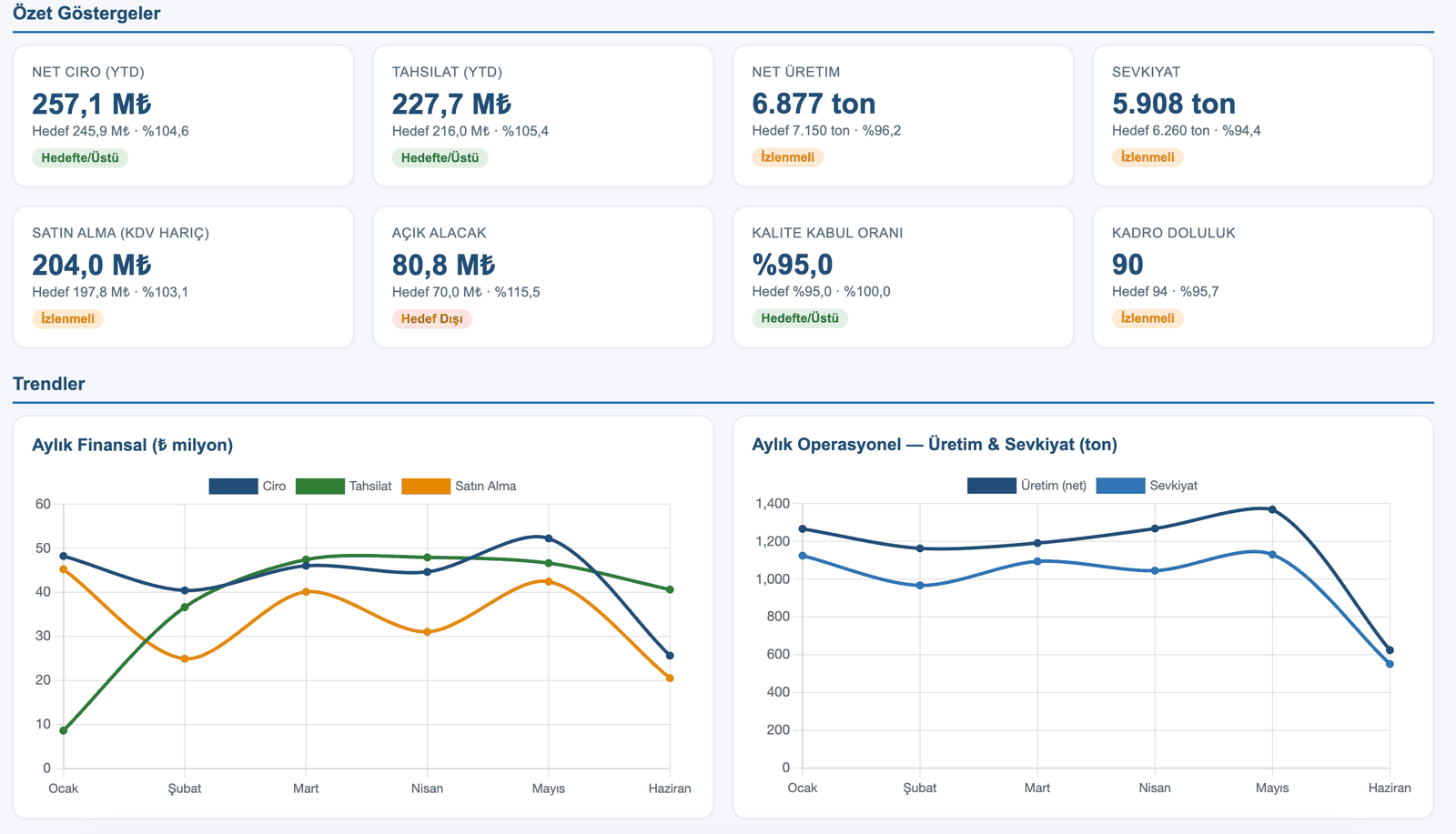
Task: Click the Satın Alma data point at Şubat
Action: pos(185,658)
